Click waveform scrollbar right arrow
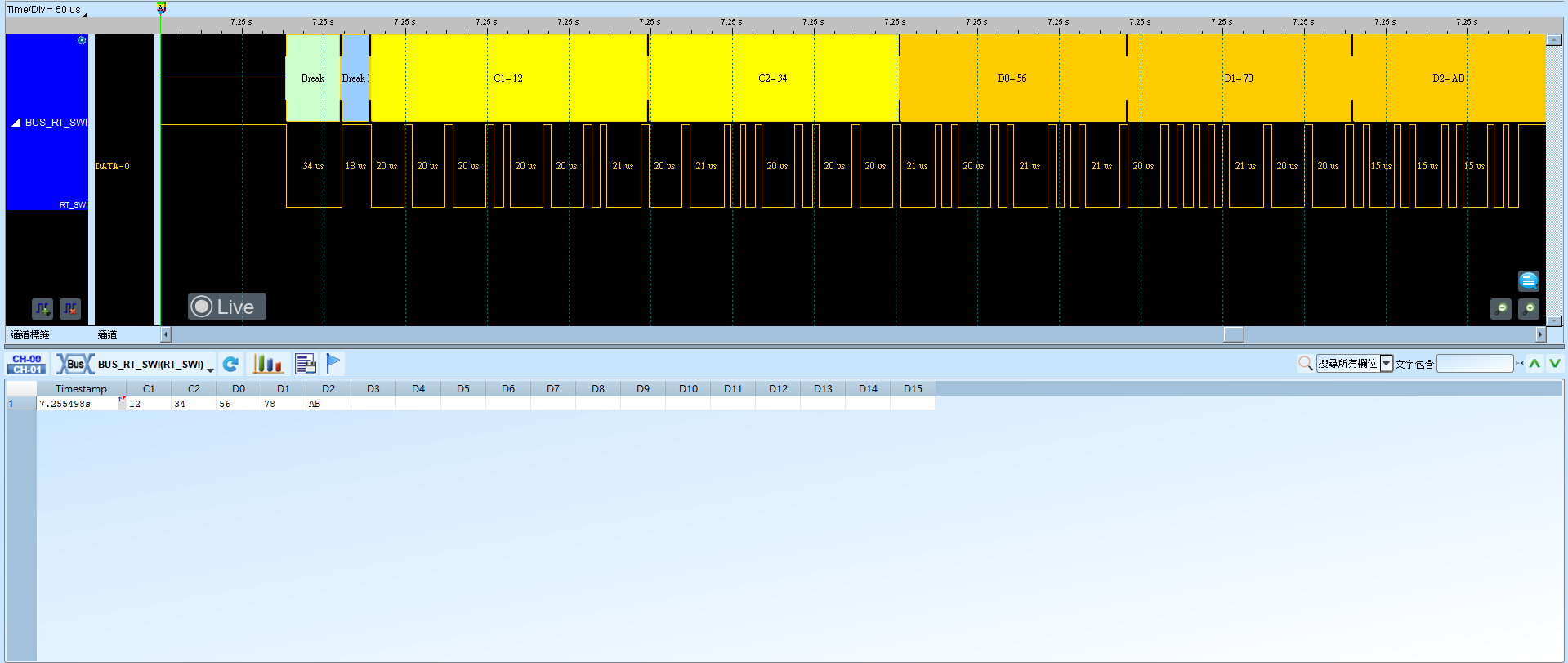This screenshot has height=663, width=1568. 1541,334
